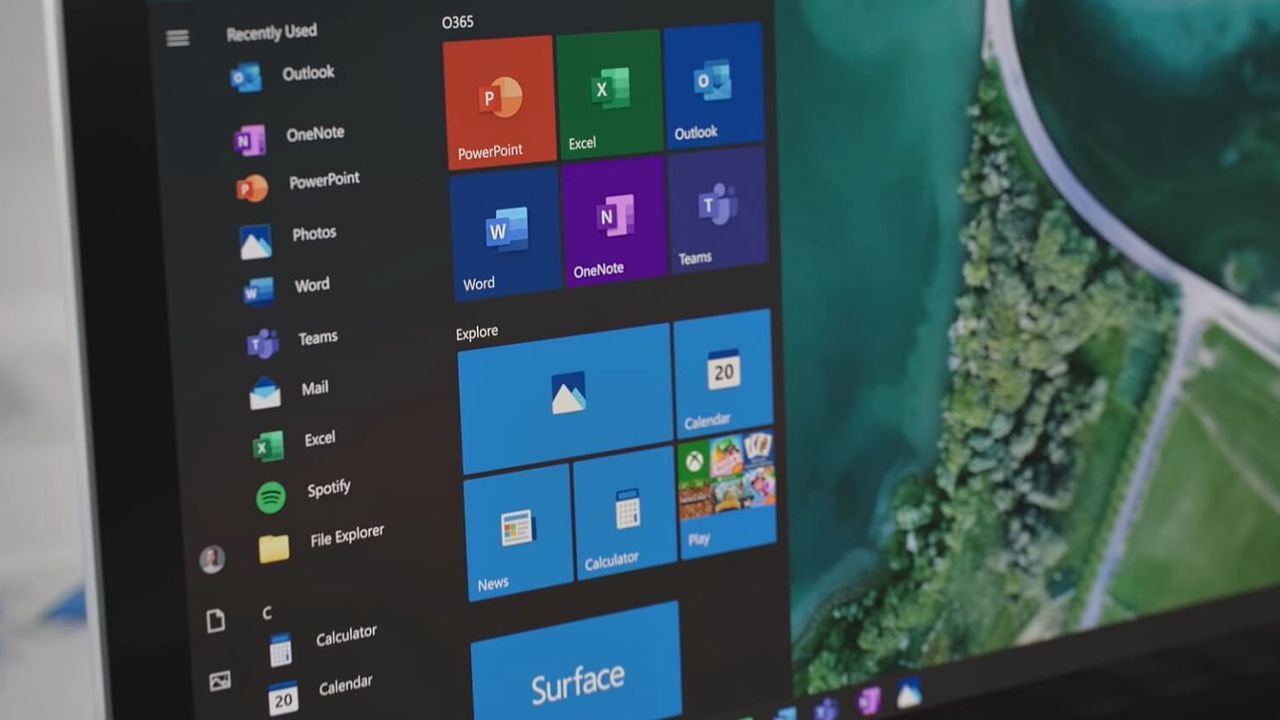Open the Calendar tile showing 20
This screenshot has width=1280, height=720.
[723, 373]
